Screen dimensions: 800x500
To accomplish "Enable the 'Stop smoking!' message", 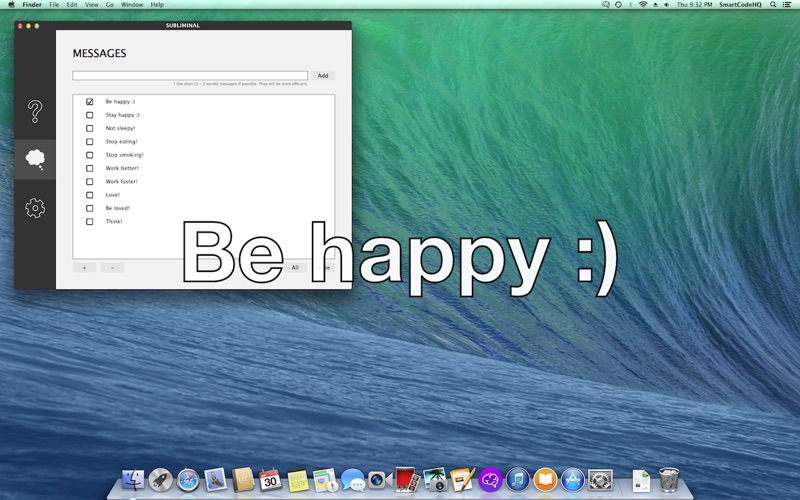I will [x=89, y=155].
